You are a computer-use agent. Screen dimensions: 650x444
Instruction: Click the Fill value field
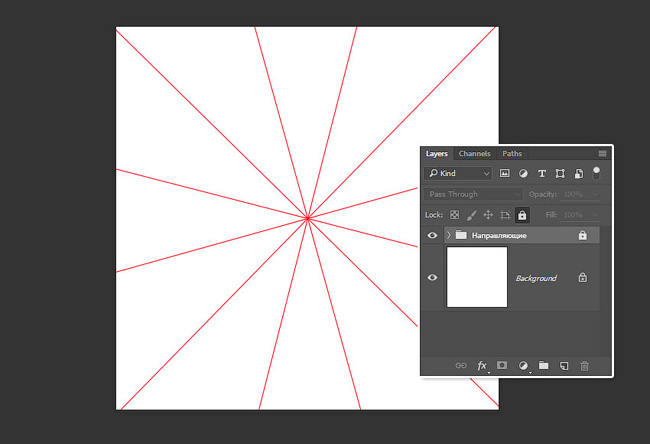pos(574,215)
